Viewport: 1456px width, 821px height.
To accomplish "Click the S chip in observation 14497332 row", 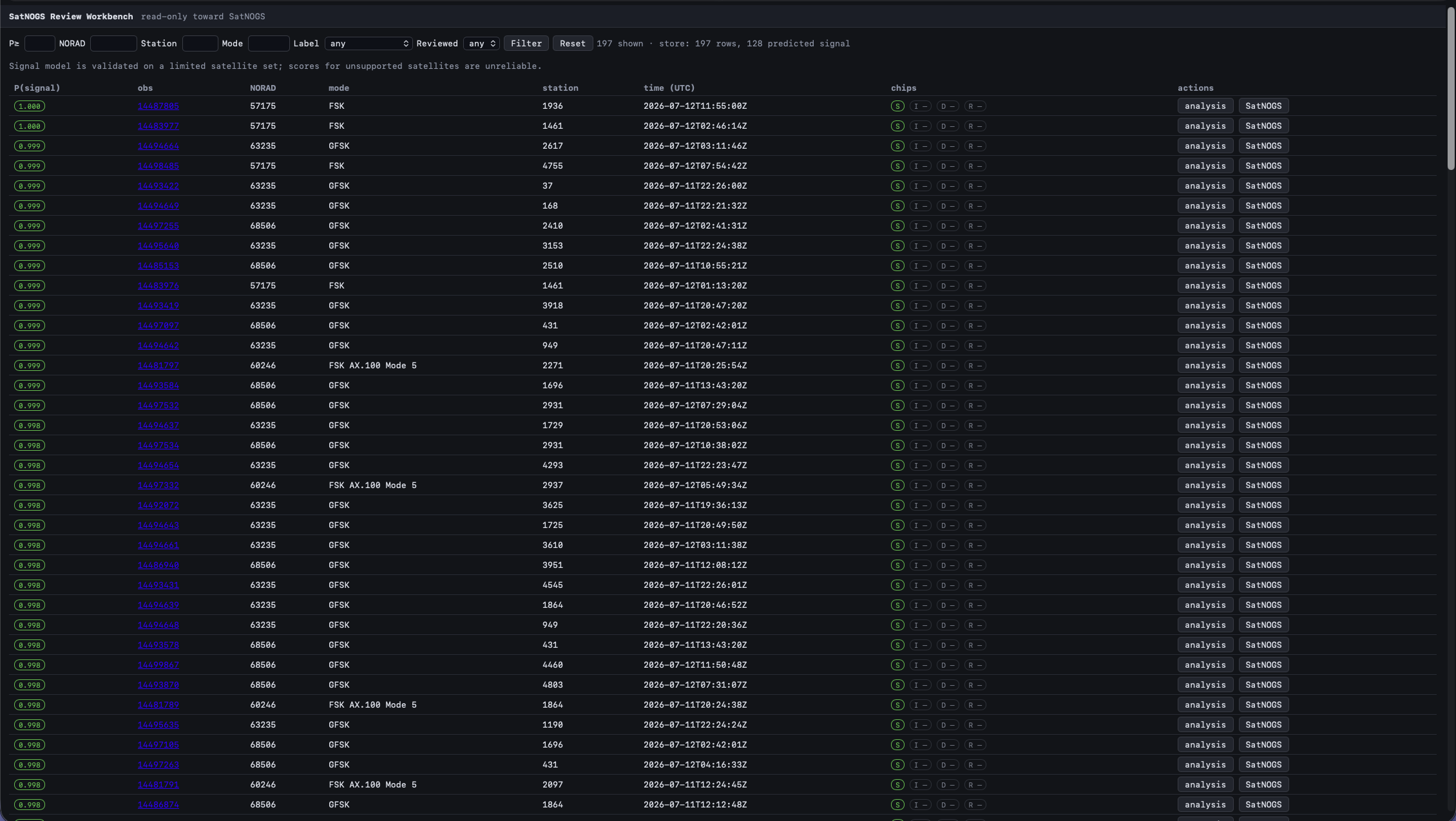I will (x=897, y=486).
